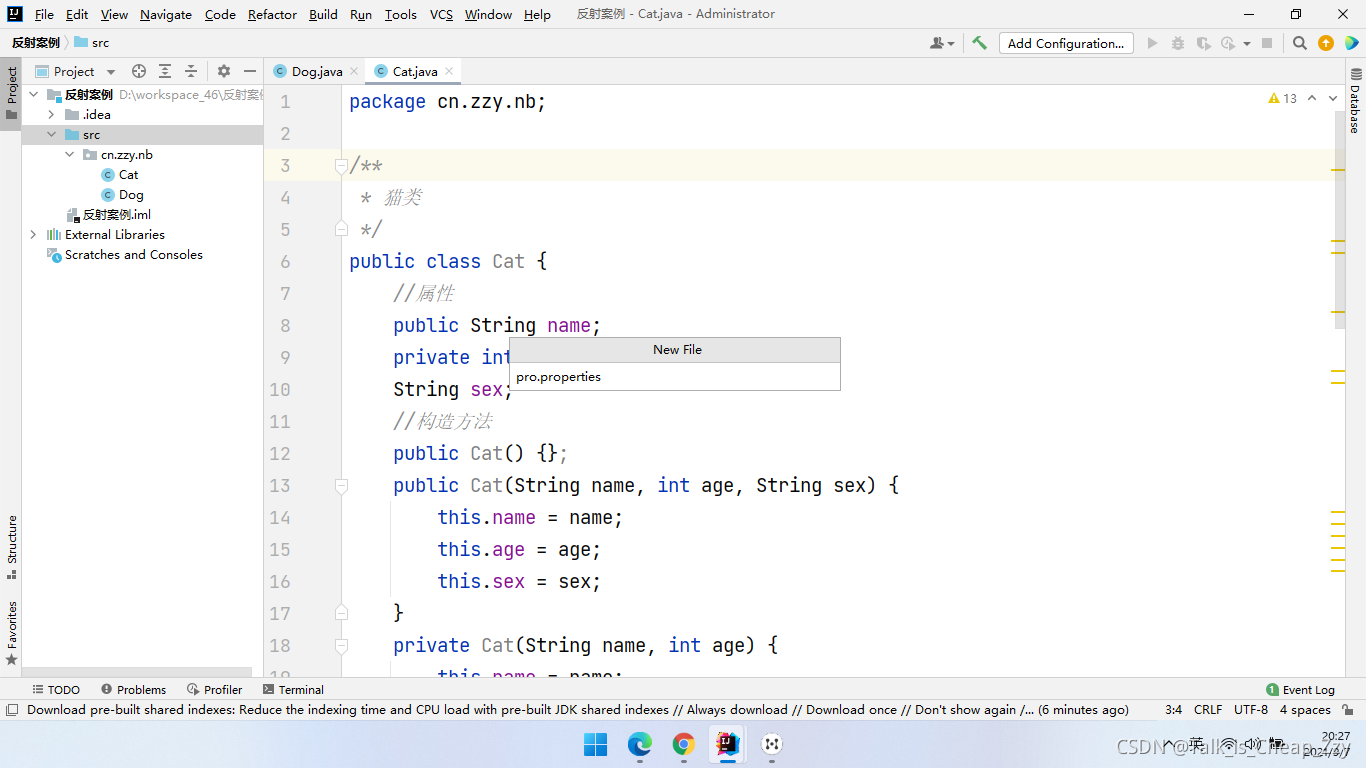
Task: Click the CRLF line separator indicator
Action: [x=1208, y=710]
